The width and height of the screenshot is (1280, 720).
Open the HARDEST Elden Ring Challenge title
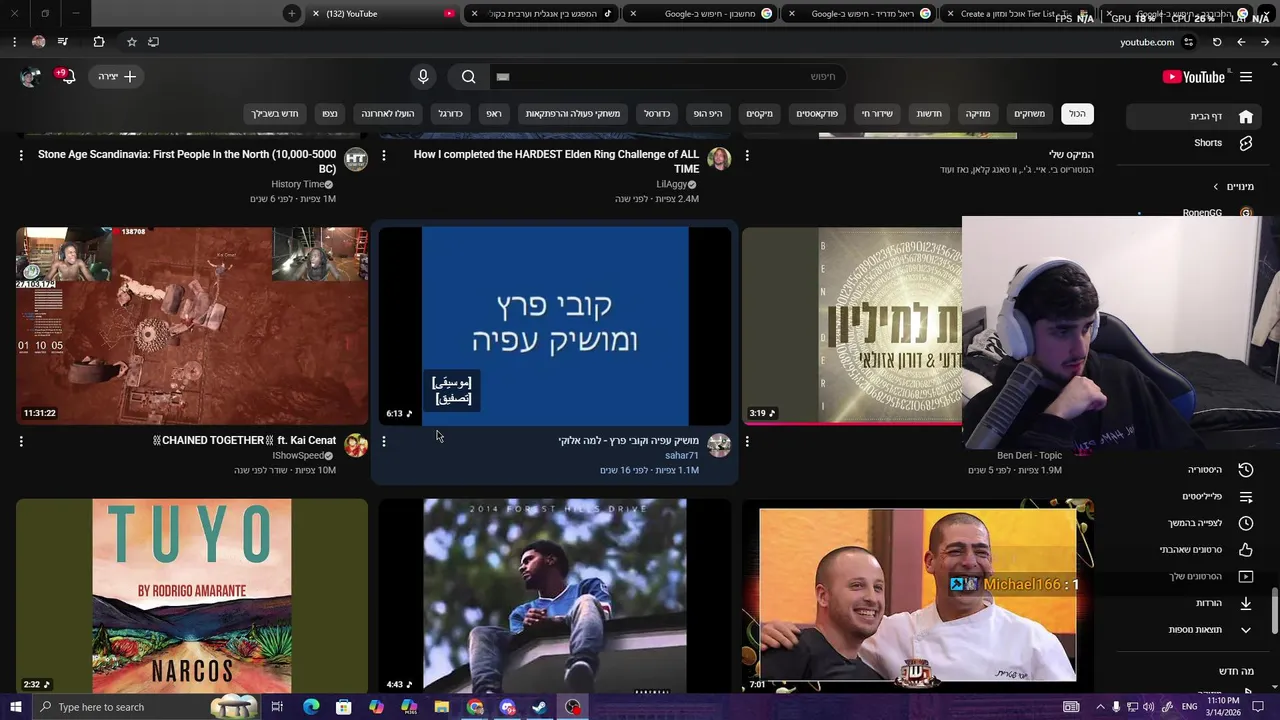tap(556, 162)
